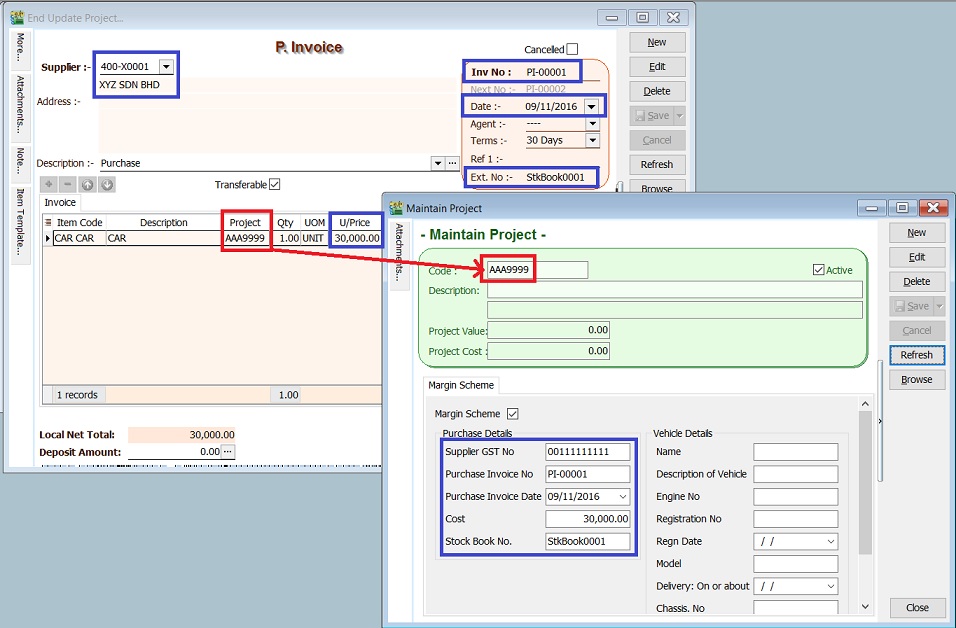956x628 pixels.
Task: Expand the Supplier code dropdown
Action: pyautogui.click(x=166, y=67)
